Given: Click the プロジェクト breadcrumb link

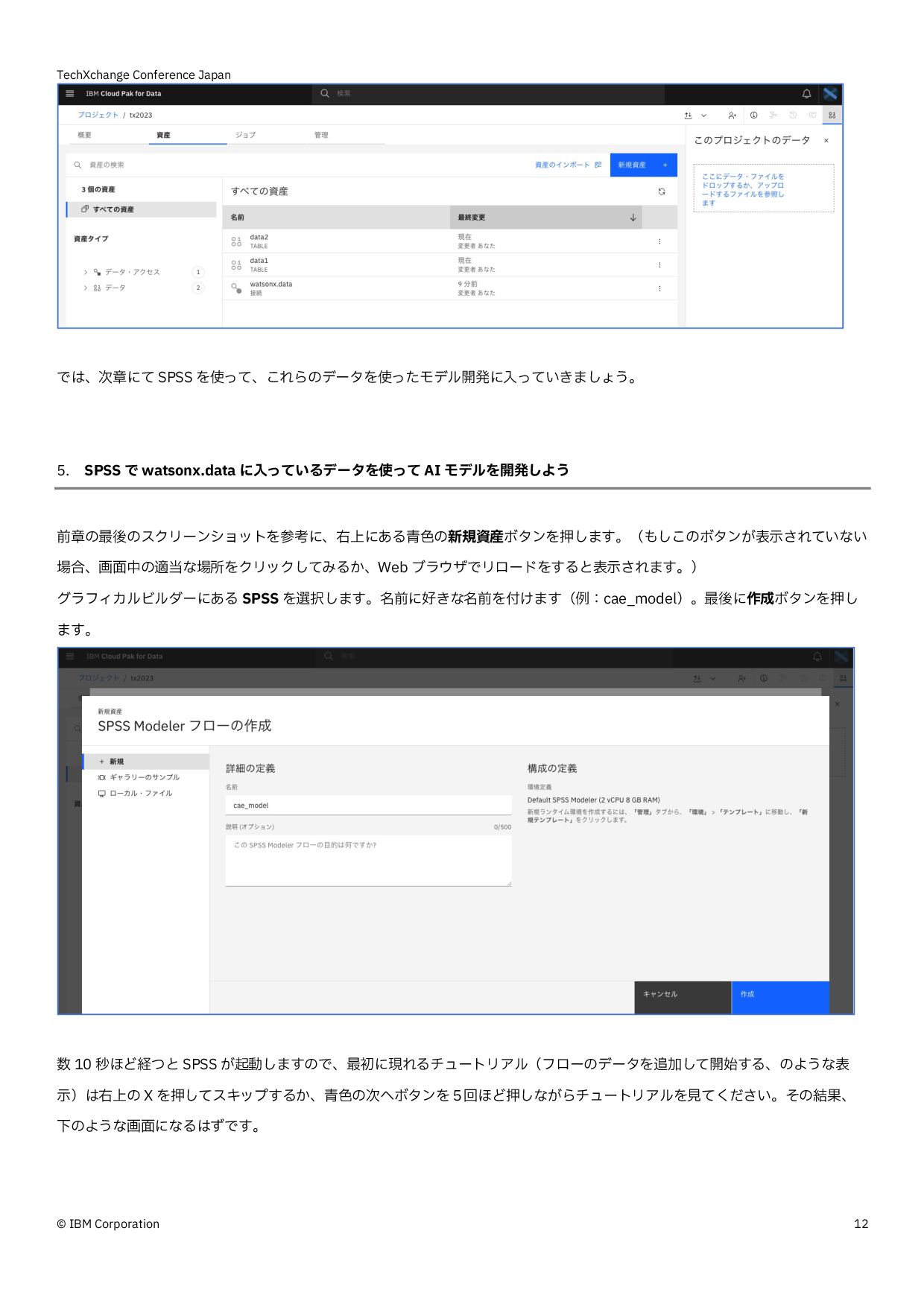Looking at the screenshot, I should pyautogui.click(x=98, y=115).
